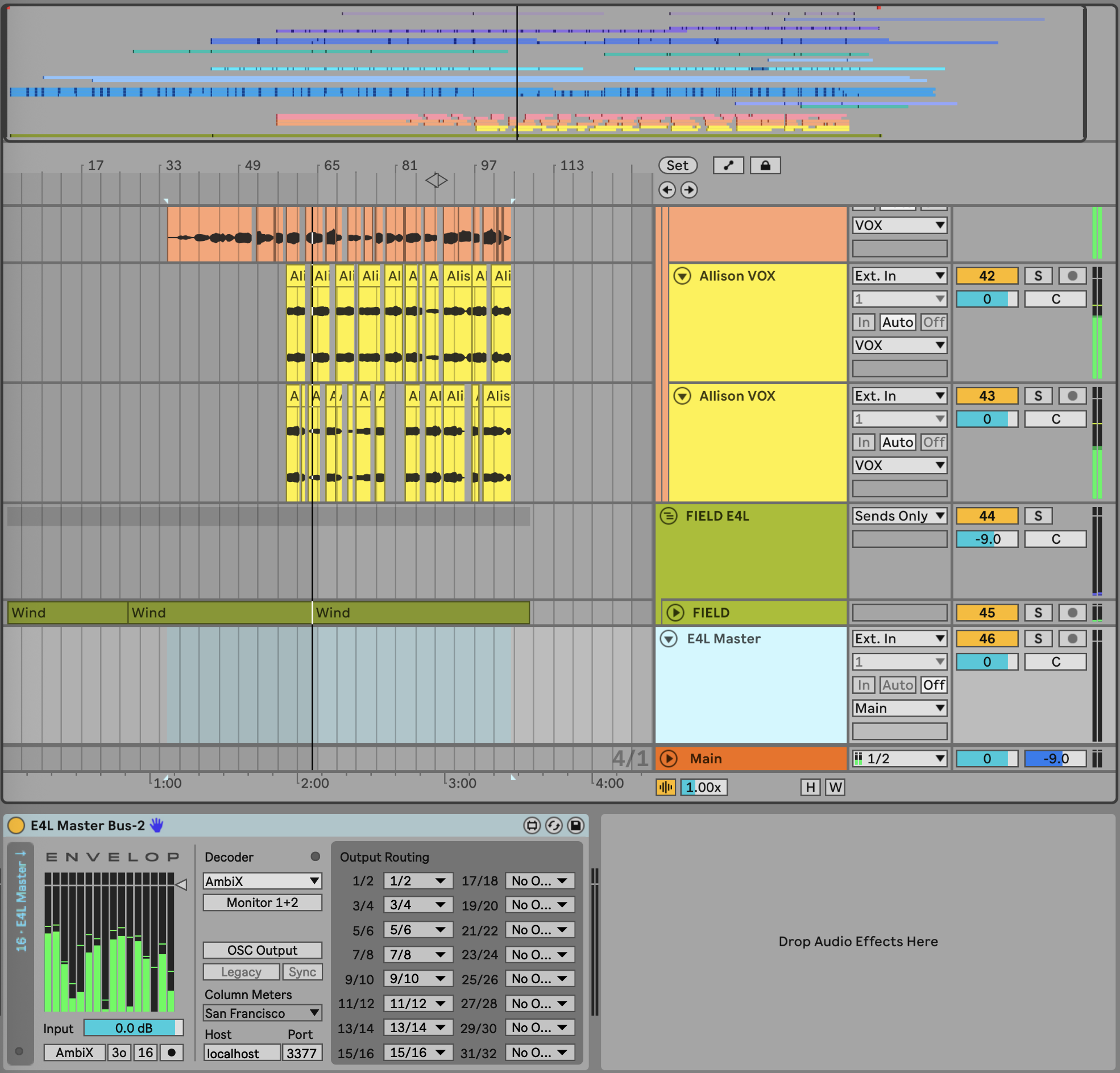Solo track 42 Allison VOX
The width and height of the screenshot is (1120, 1073).
click(1038, 276)
